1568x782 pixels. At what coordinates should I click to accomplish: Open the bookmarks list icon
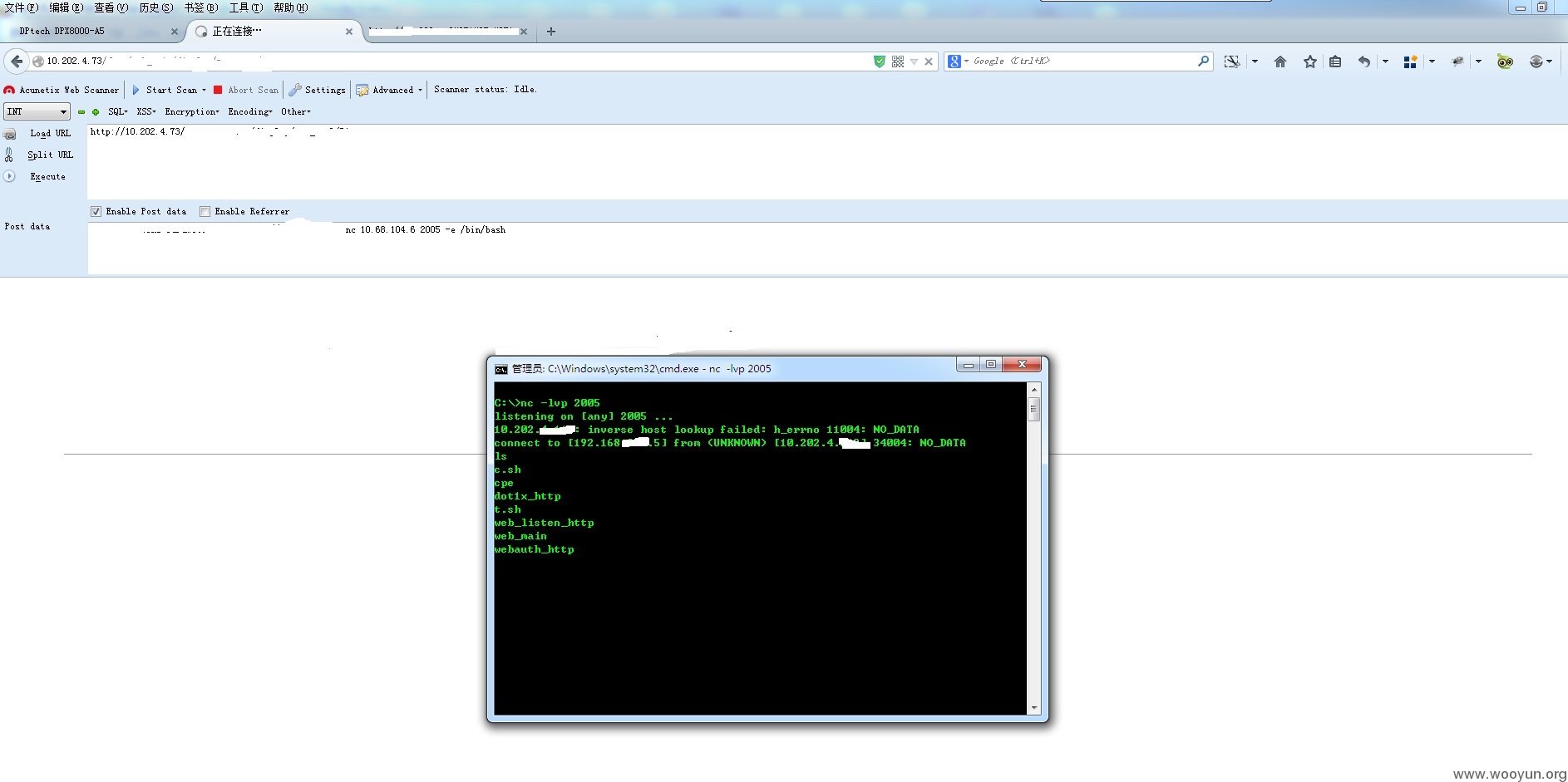(x=1335, y=61)
